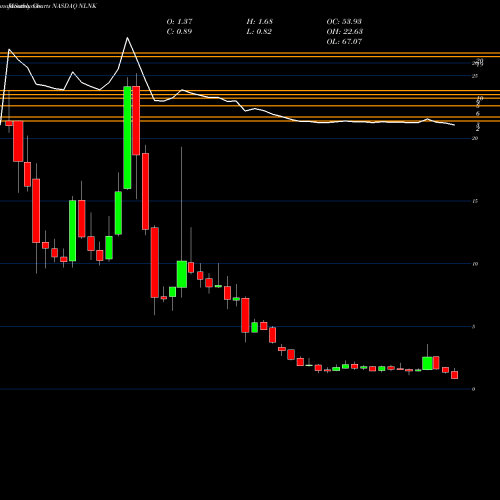
Task: Select the OL: 67.07 reading
Action: point(344,41)
